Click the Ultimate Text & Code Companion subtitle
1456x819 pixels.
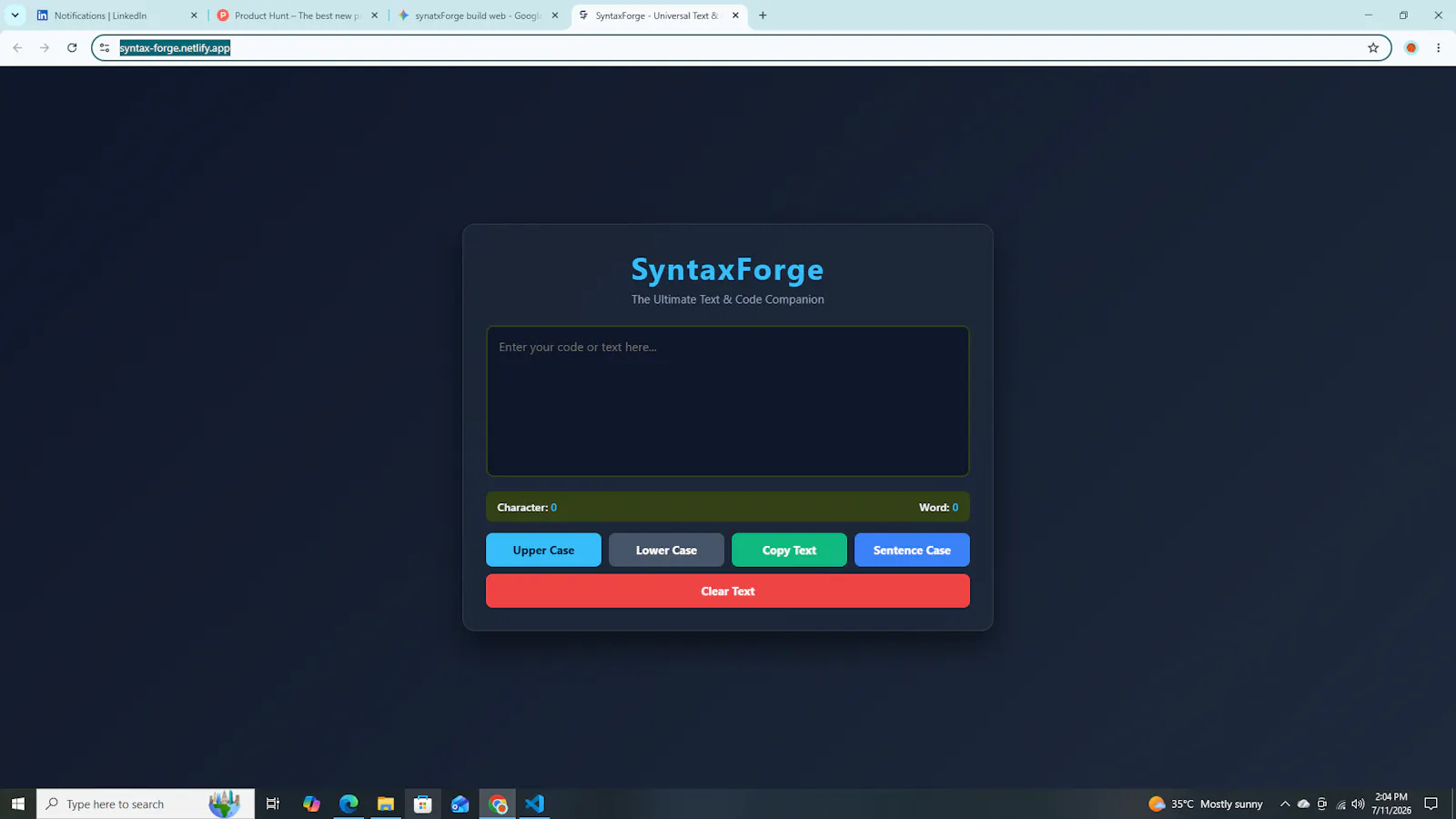[x=728, y=299]
